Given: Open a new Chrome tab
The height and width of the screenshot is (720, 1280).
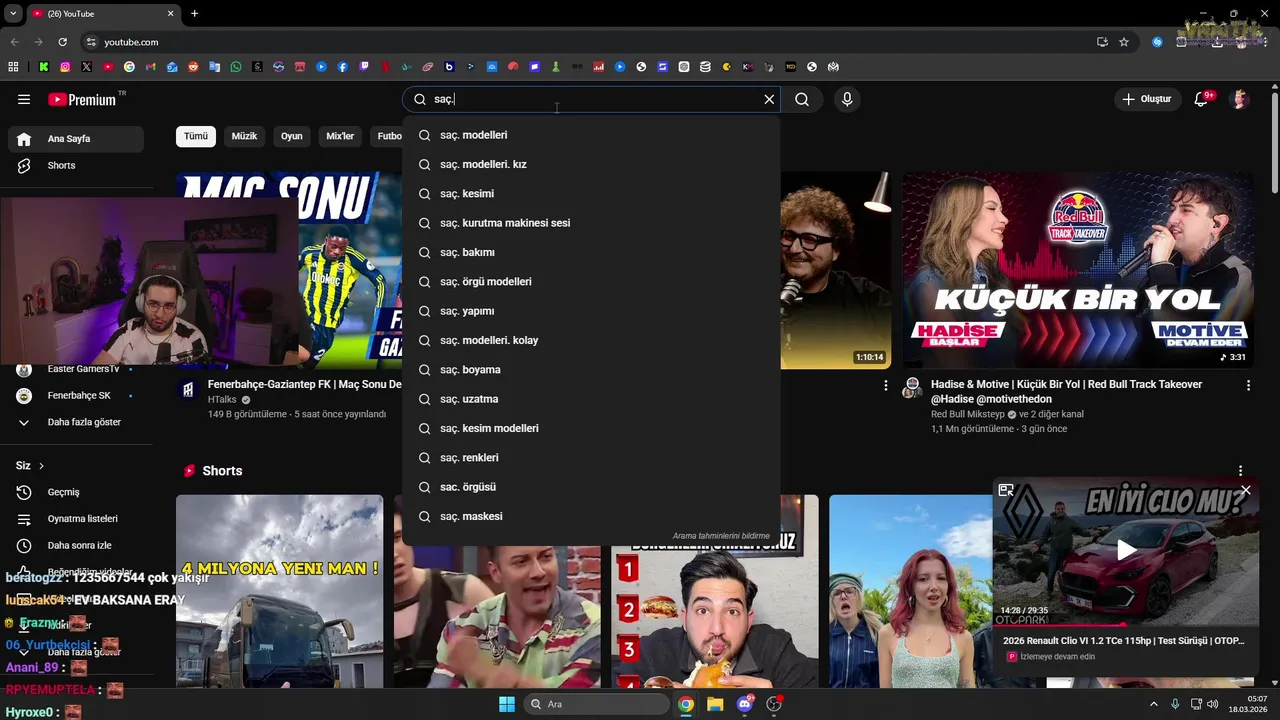Looking at the screenshot, I should 194,13.
